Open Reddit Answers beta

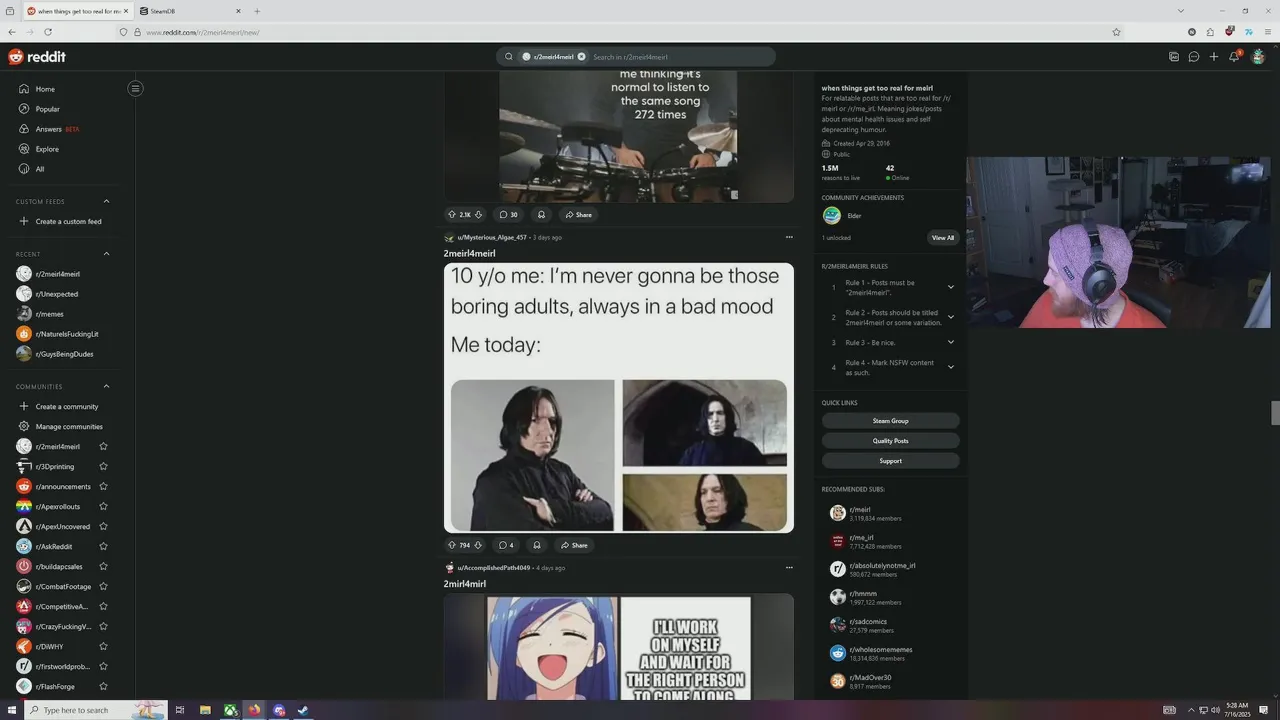click(57, 129)
